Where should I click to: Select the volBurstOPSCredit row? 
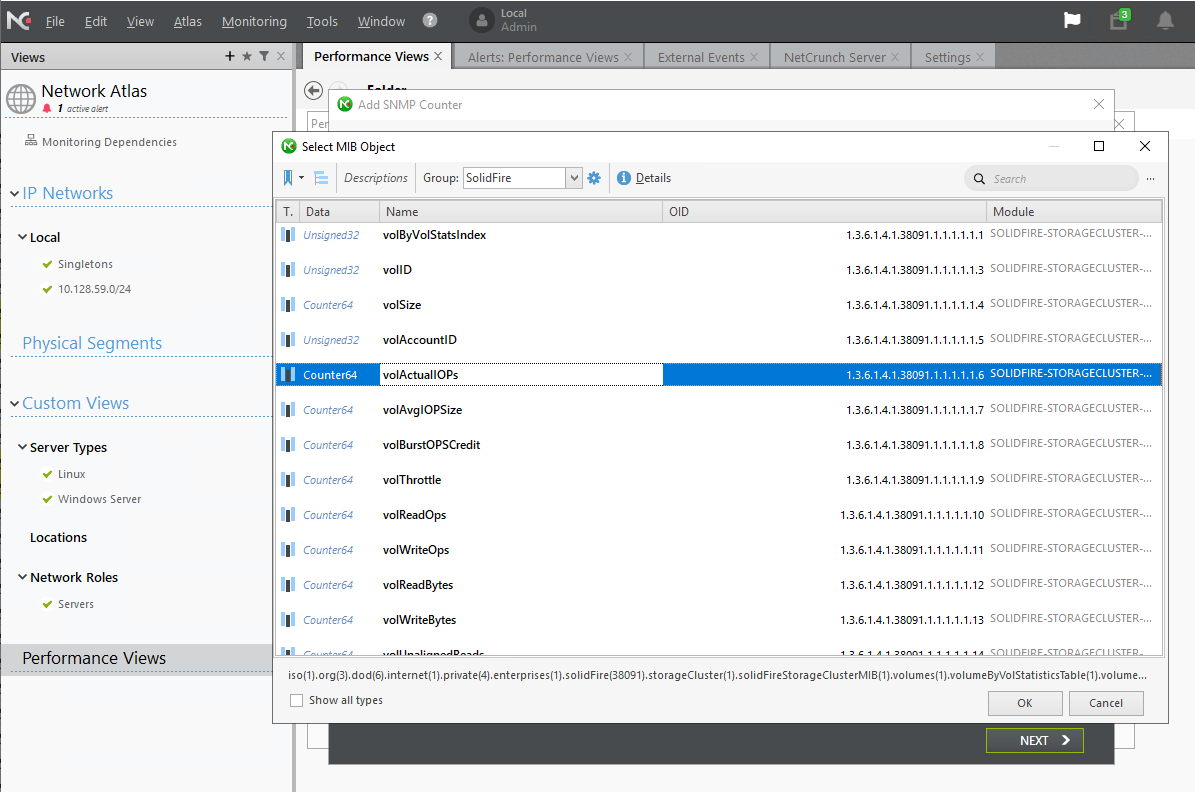pyautogui.click(x=719, y=444)
